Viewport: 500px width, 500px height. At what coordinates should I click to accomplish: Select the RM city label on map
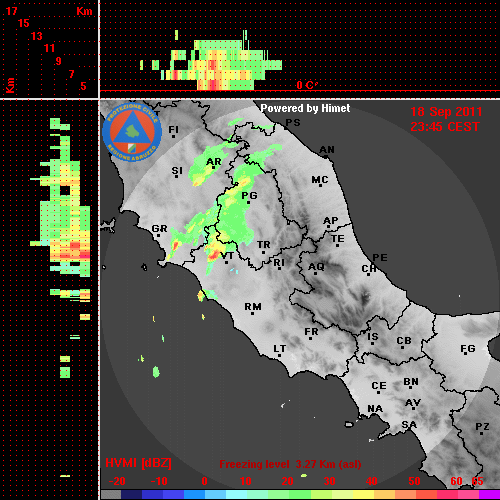click(x=253, y=307)
